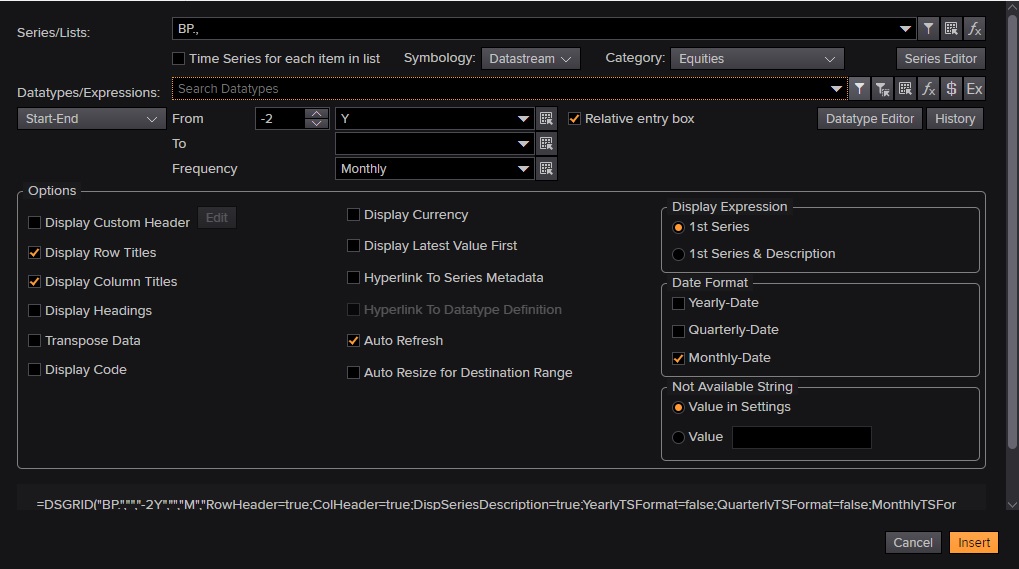
Task: Click the dollar sign currency icon
Action: pyautogui.click(x=951, y=89)
